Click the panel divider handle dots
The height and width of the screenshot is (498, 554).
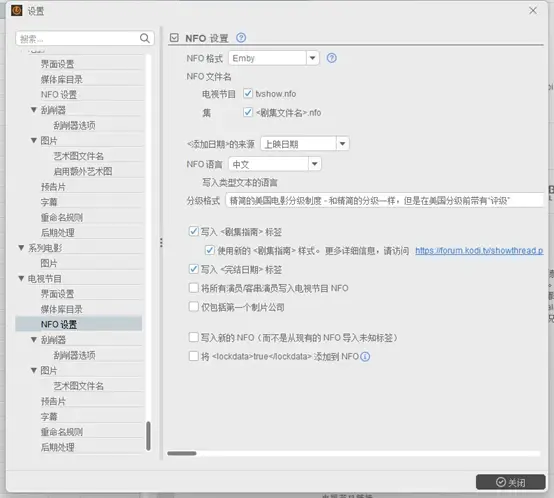tap(161, 243)
